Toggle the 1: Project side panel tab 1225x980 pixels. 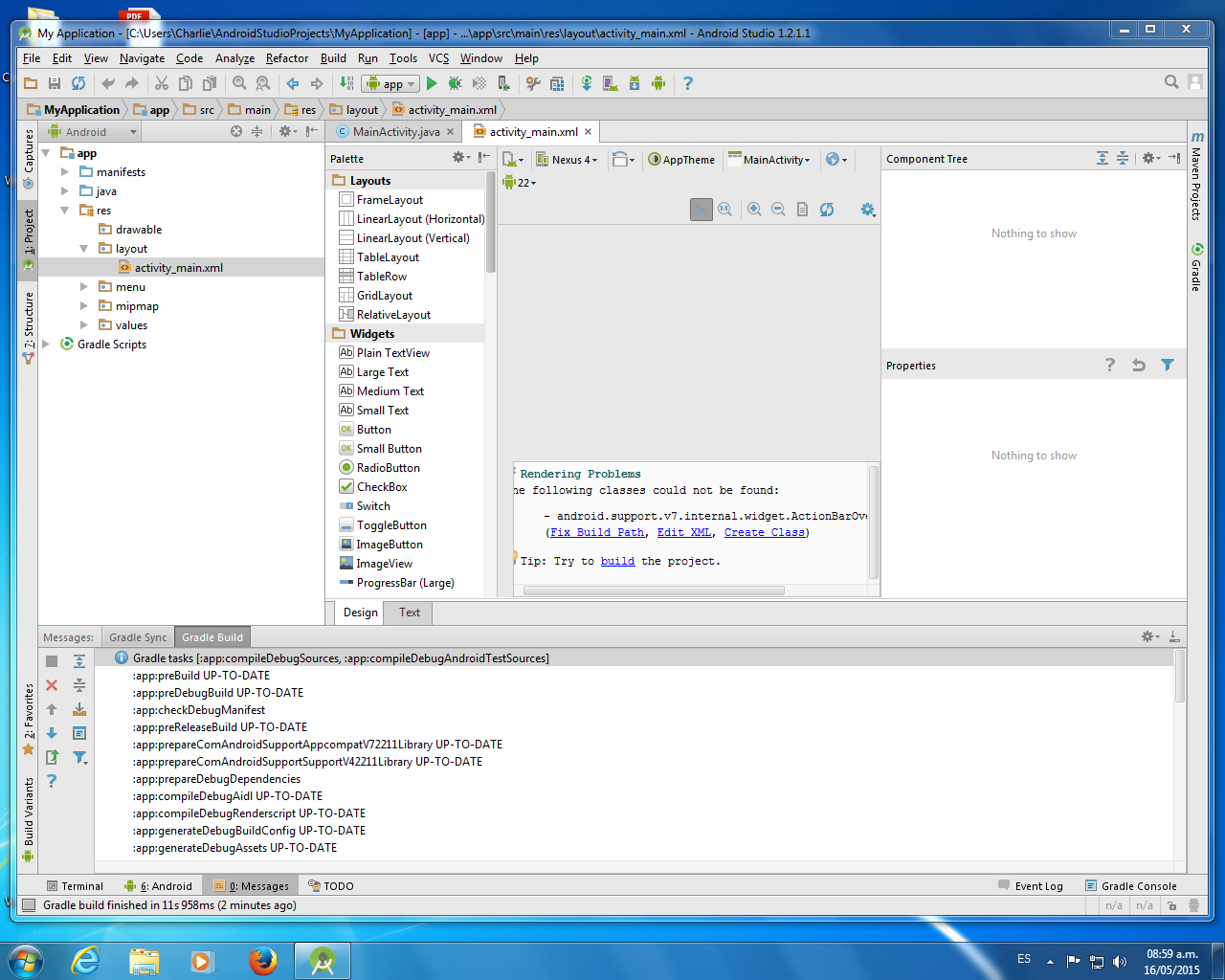29,239
